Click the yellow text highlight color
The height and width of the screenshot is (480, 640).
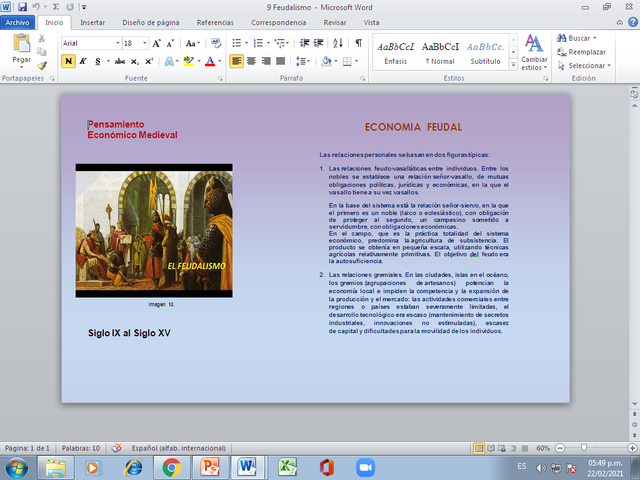pyautogui.click(x=188, y=62)
